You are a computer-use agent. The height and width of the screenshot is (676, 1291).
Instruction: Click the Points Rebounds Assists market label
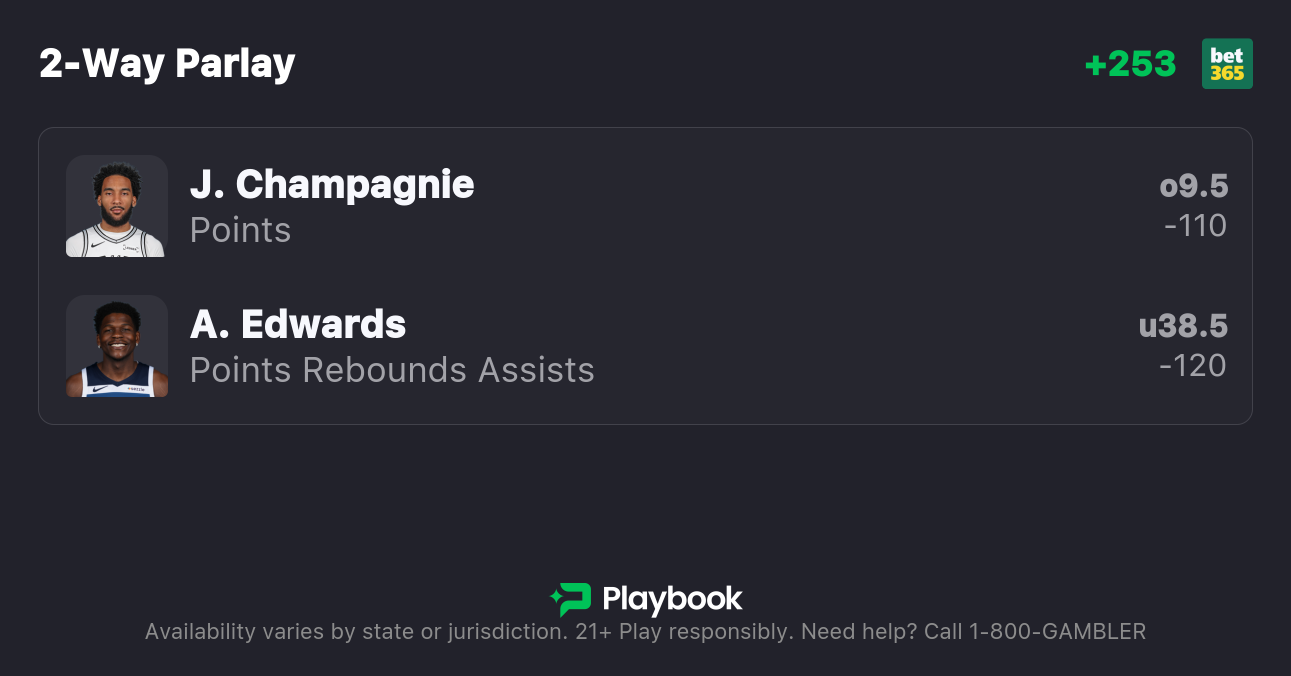pyautogui.click(x=392, y=370)
